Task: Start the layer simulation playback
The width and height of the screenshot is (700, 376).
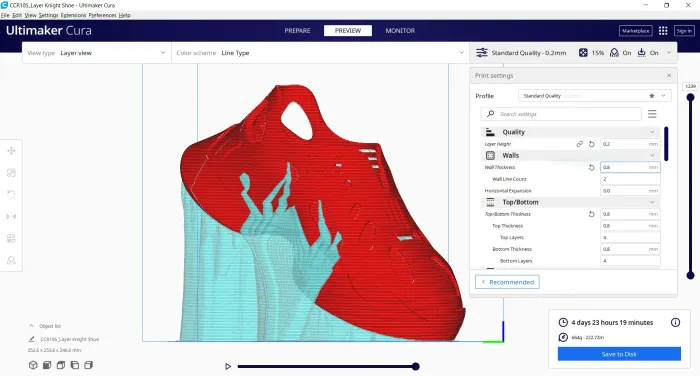Action: [228, 366]
